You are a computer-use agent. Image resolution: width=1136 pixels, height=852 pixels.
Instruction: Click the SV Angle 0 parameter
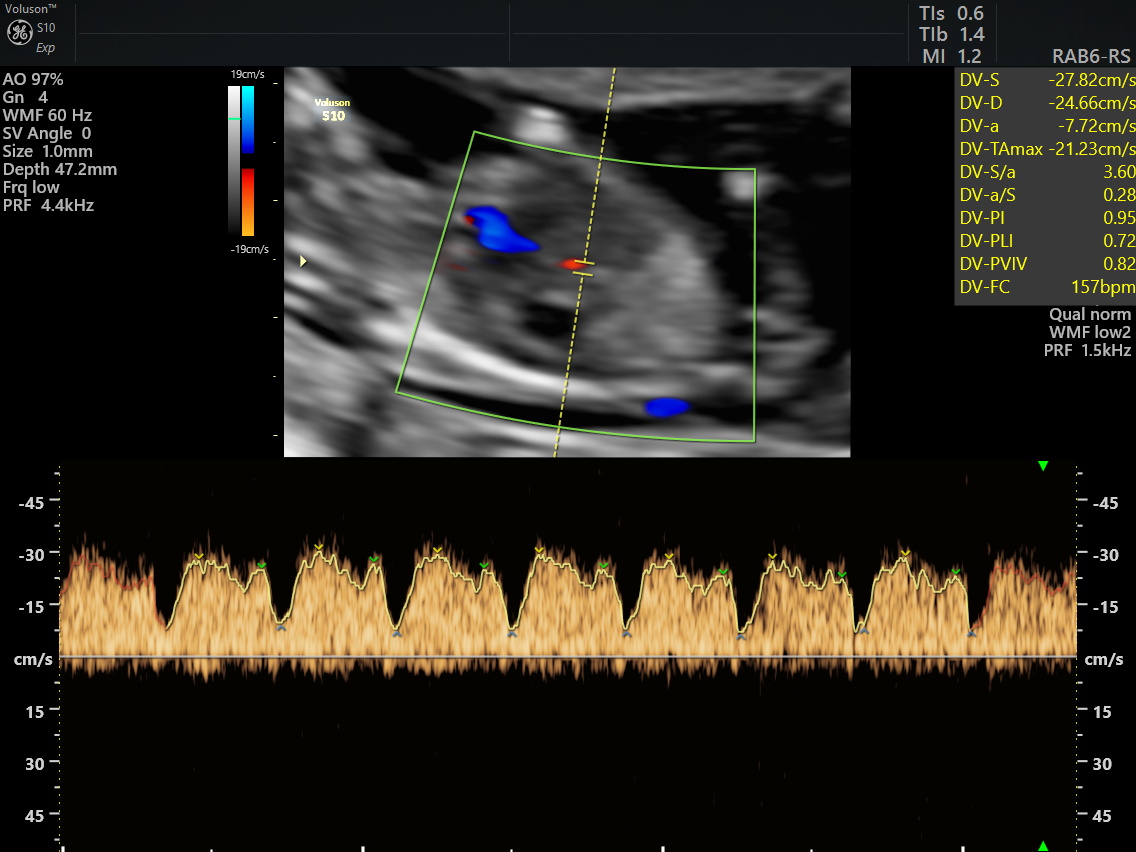pos(47,133)
